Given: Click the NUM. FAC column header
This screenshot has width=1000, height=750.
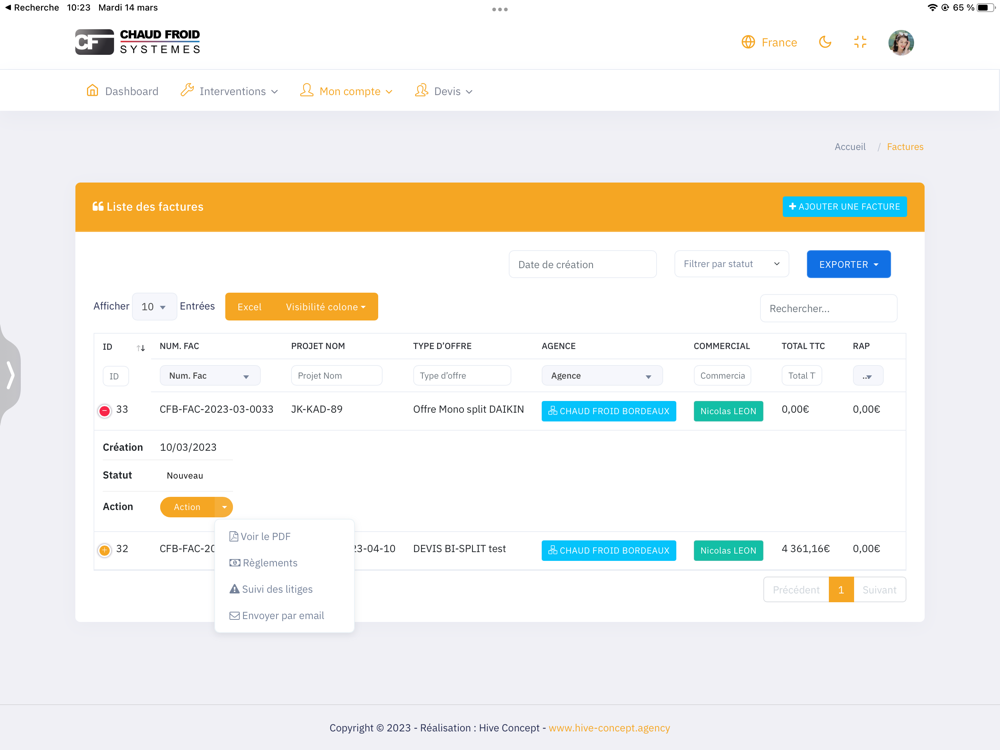Looking at the screenshot, I should point(179,346).
